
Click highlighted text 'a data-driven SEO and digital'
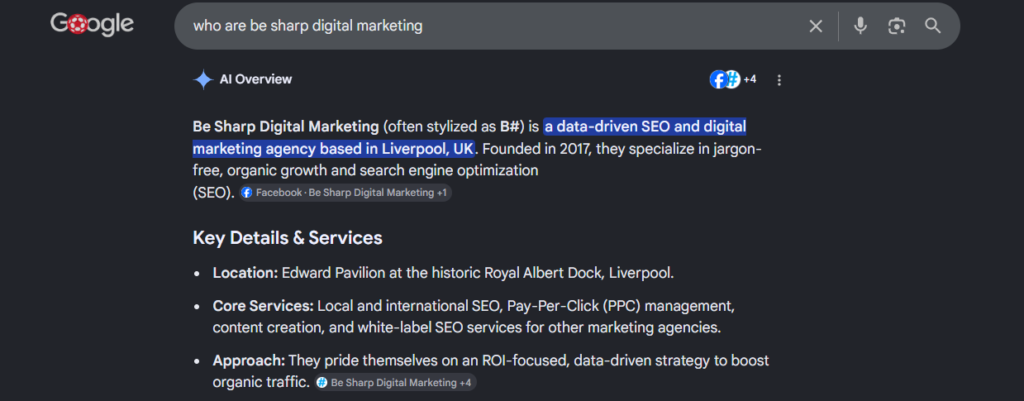[645, 126]
